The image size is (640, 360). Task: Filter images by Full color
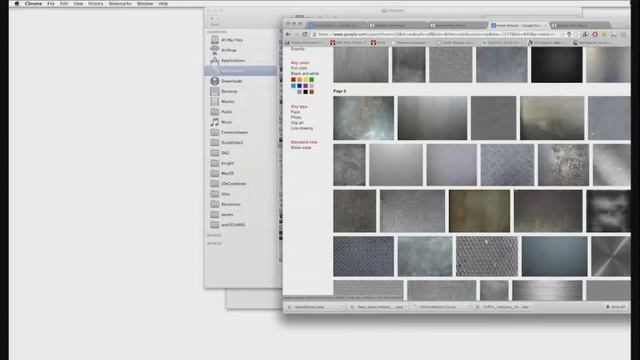299,68
